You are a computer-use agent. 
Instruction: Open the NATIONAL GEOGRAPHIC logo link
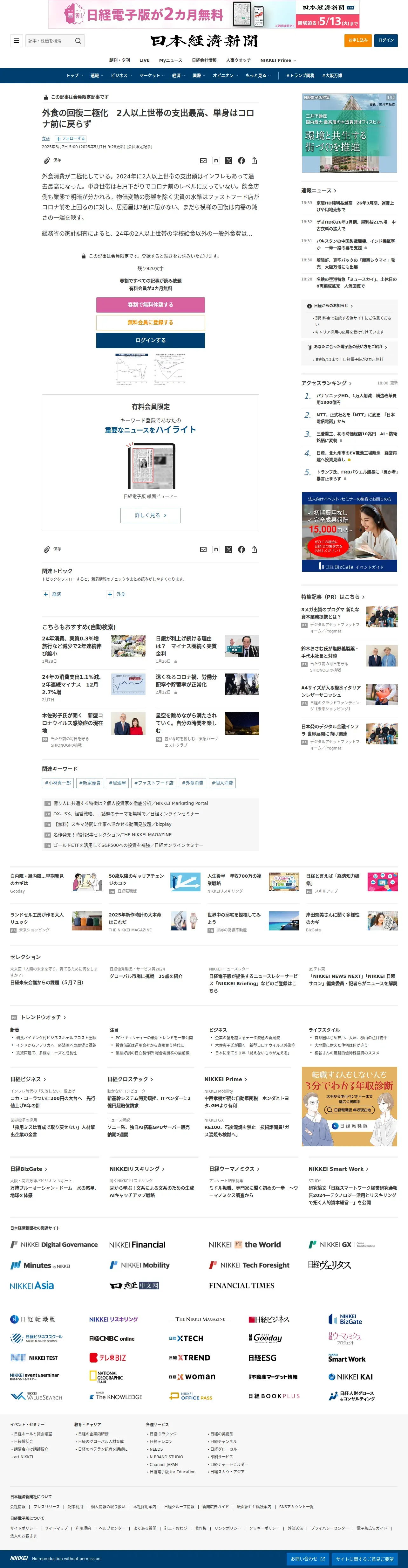[x=106, y=1377]
